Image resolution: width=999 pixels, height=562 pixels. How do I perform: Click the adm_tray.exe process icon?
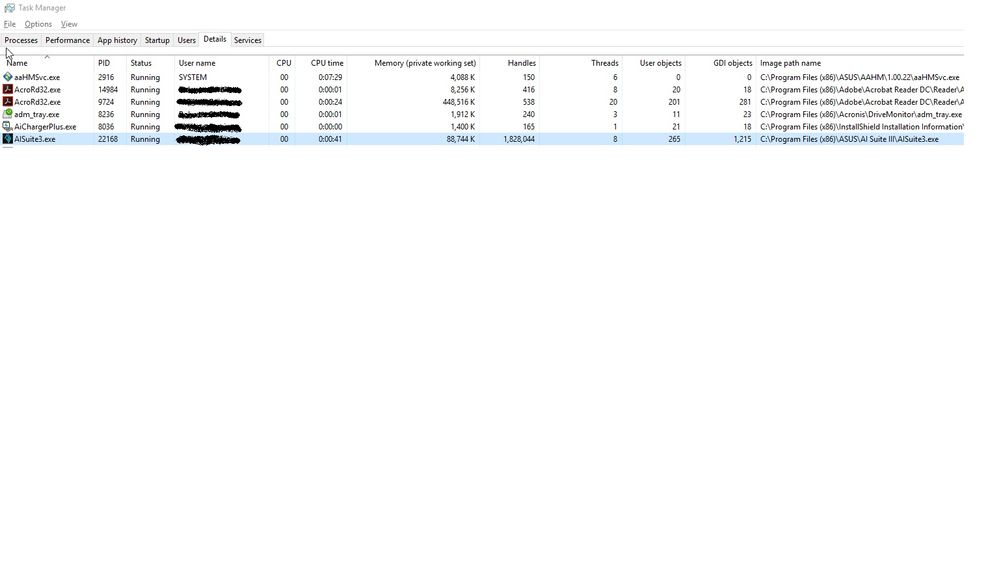(8, 114)
